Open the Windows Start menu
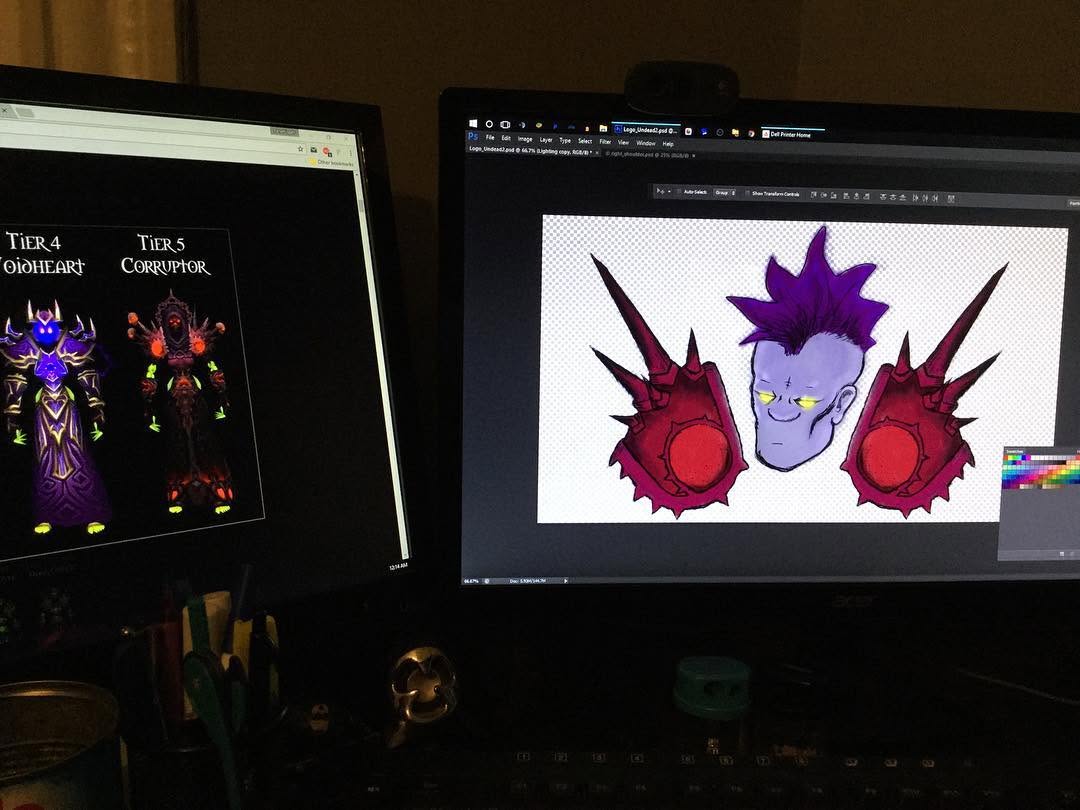The width and height of the screenshot is (1080, 810). tap(473, 123)
